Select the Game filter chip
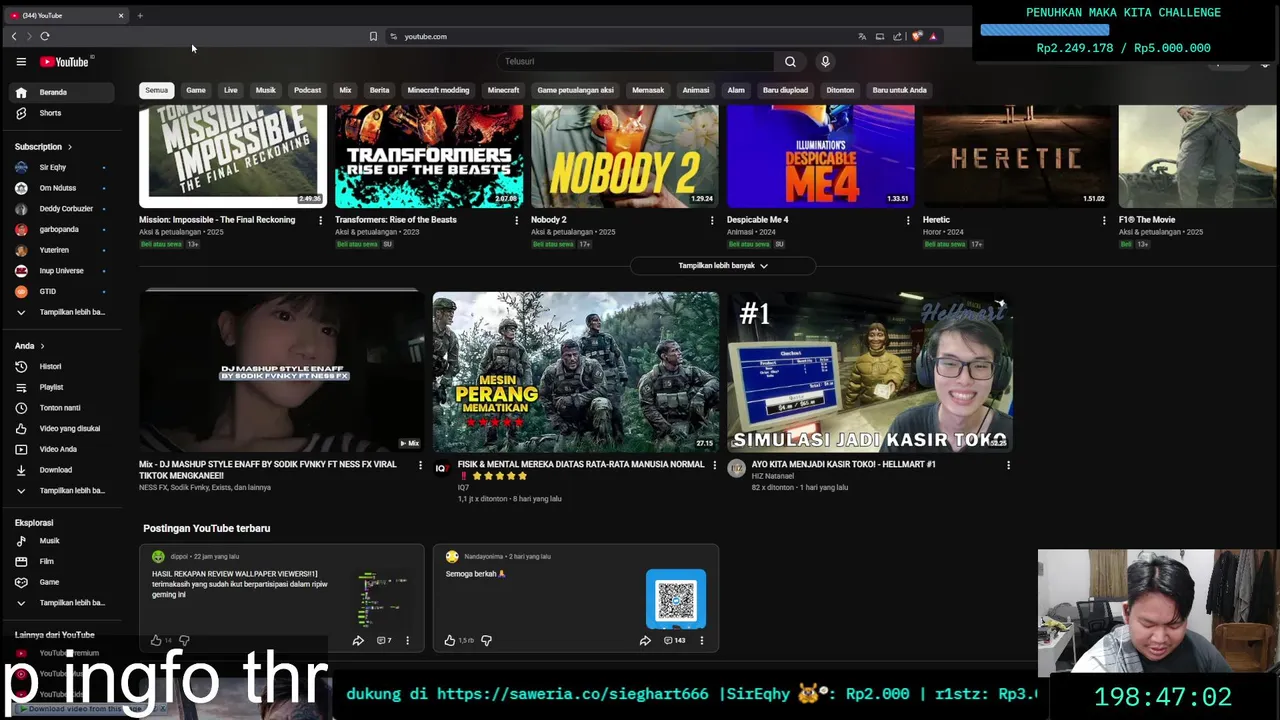This screenshot has height=720, width=1280. pos(196,90)
